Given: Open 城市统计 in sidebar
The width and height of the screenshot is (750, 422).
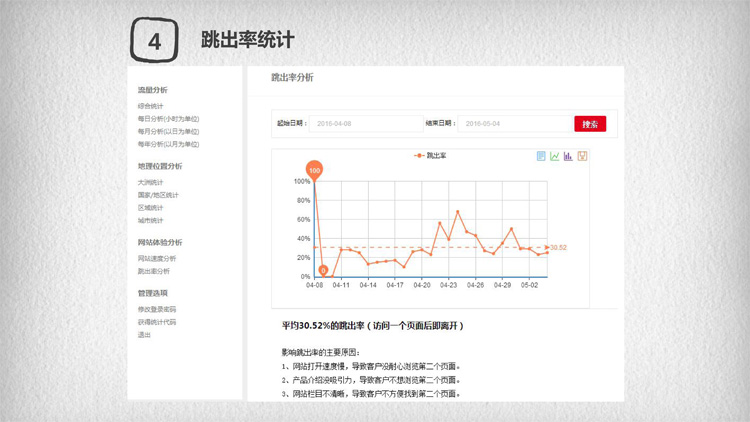Looking at the screenshot, I should pos(151,220).
